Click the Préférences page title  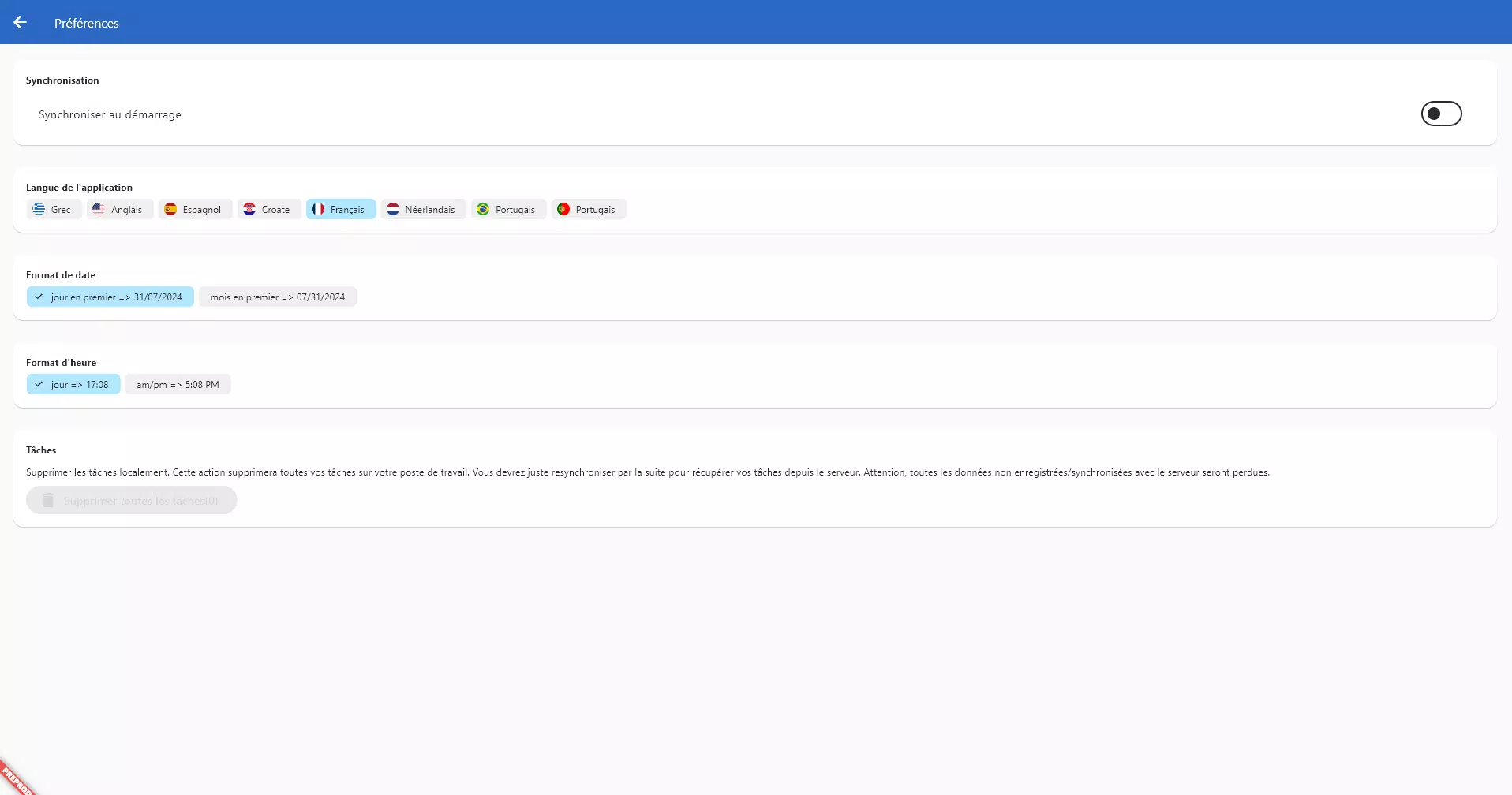(x=87, y=23)
